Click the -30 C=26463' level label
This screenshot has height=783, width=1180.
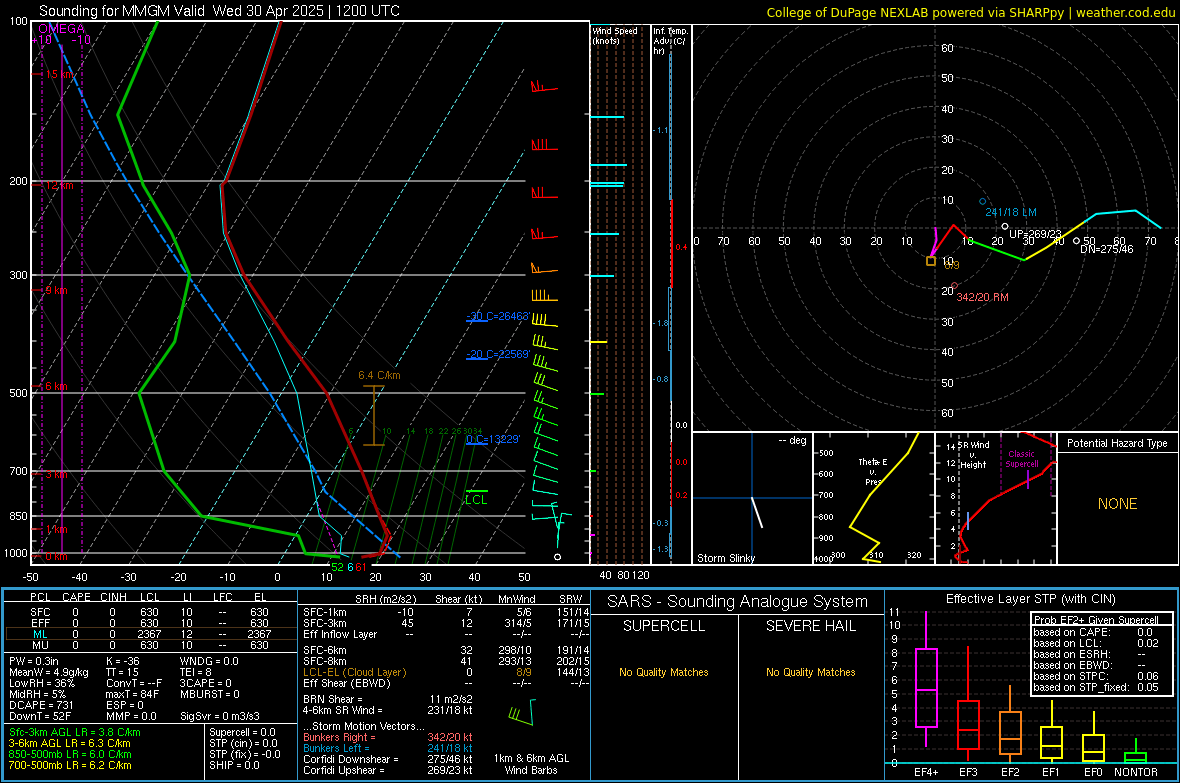click(497, 316)
